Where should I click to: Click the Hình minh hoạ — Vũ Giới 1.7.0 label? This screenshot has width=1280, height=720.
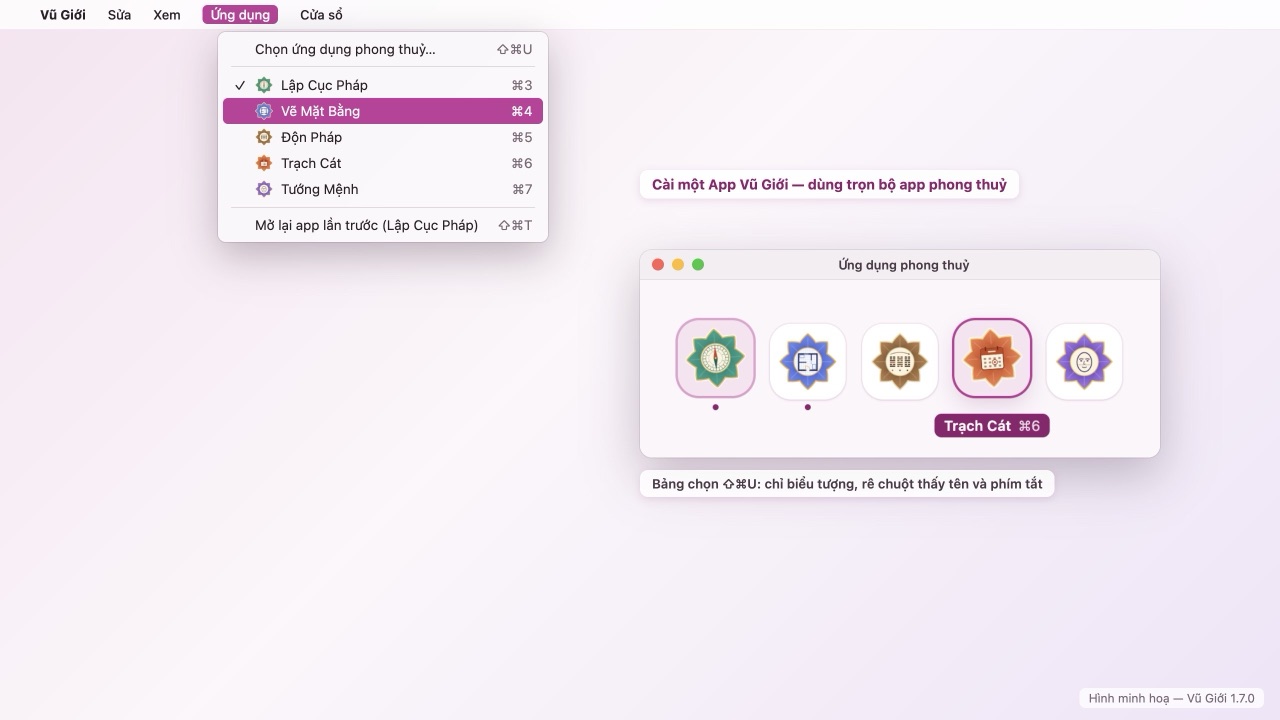point(1171,698)
